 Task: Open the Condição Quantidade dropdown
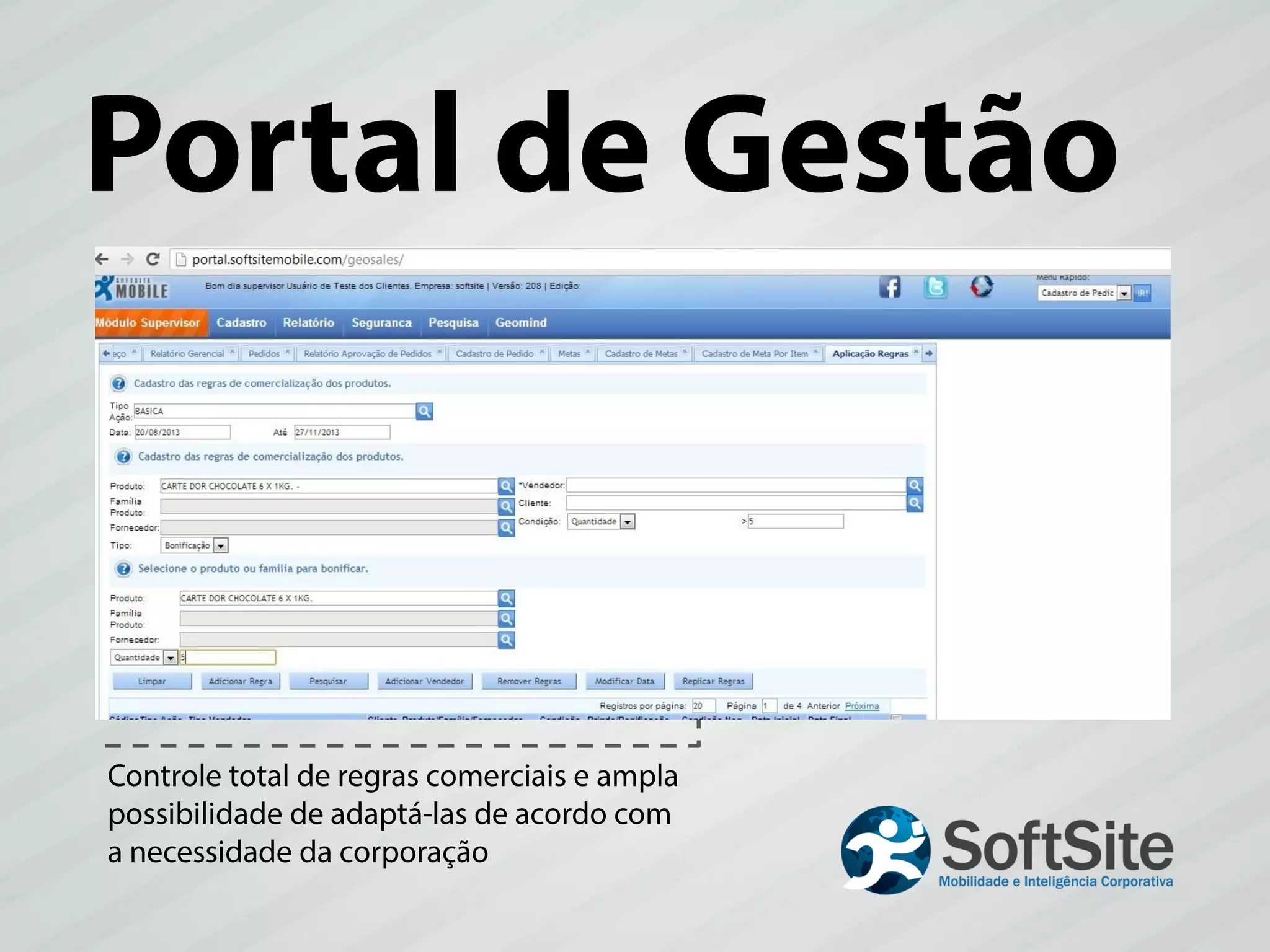(x=628, y=522)
